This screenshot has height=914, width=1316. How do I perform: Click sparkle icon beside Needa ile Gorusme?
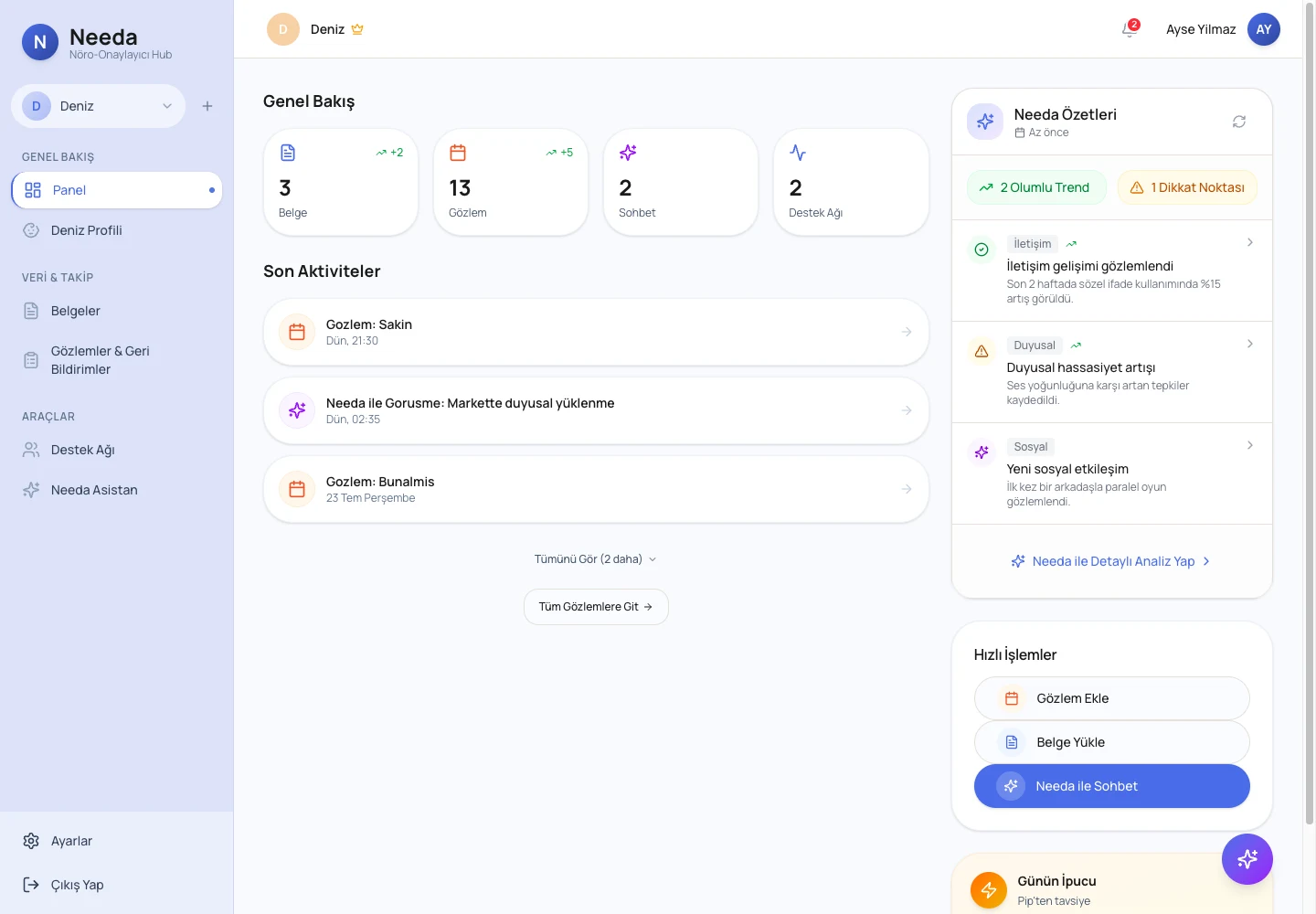(x=297, y=410)
